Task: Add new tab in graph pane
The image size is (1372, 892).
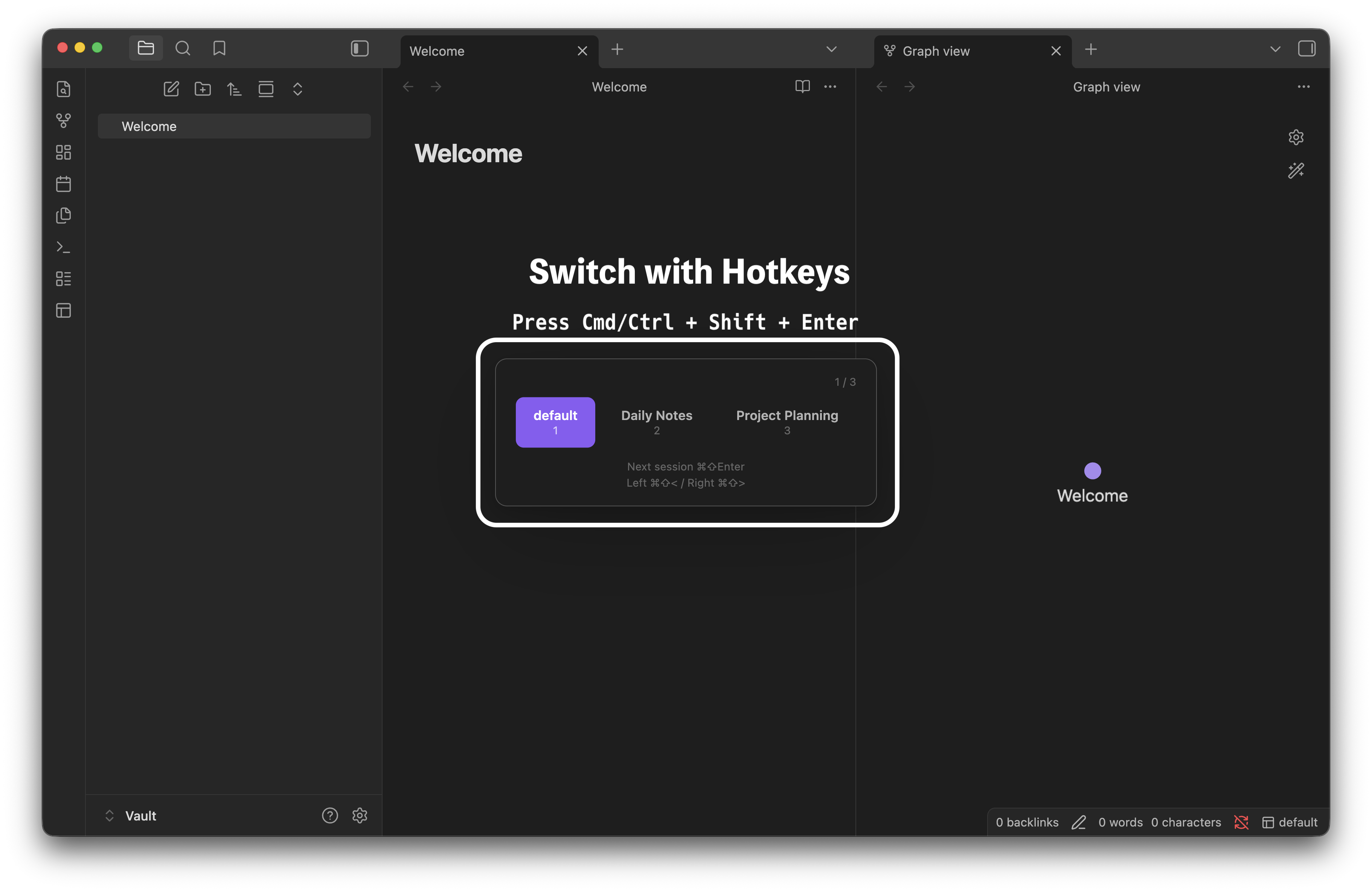Action: 1091,50
